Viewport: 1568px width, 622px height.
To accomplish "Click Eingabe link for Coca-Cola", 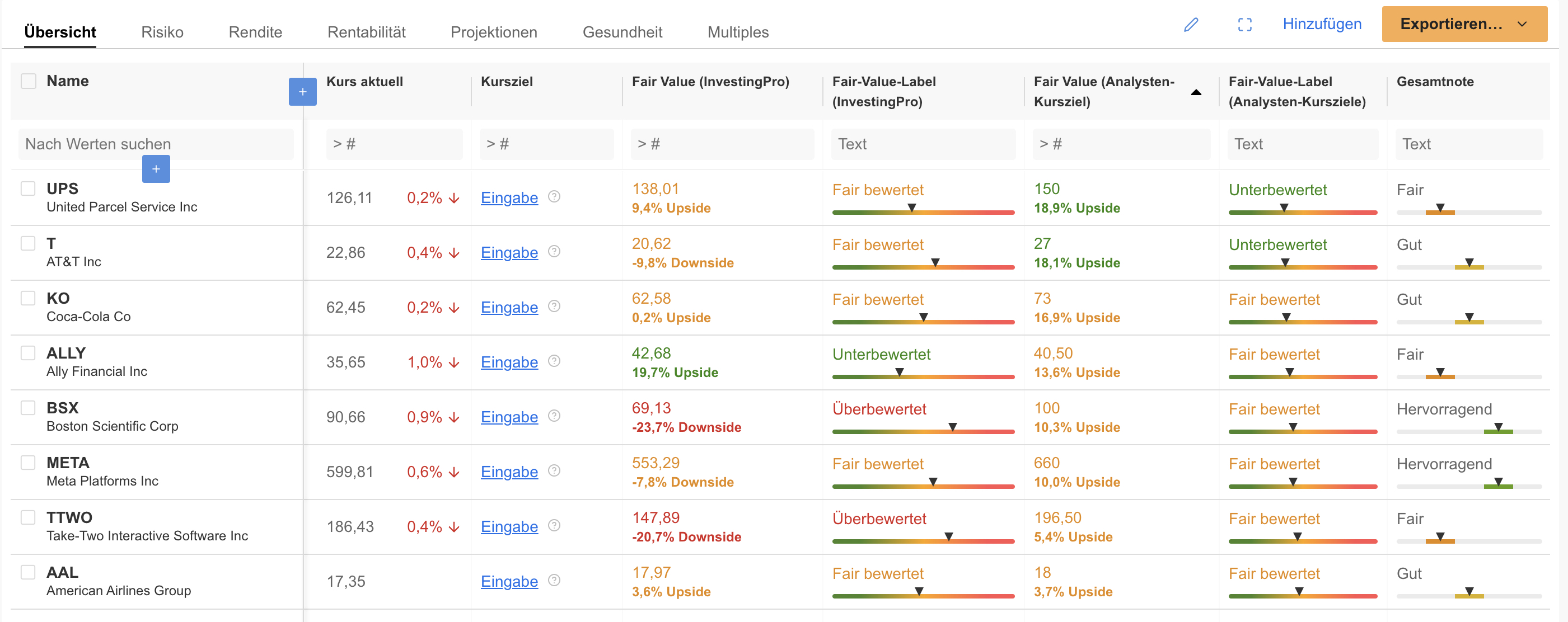I will [x=509, y=307].
